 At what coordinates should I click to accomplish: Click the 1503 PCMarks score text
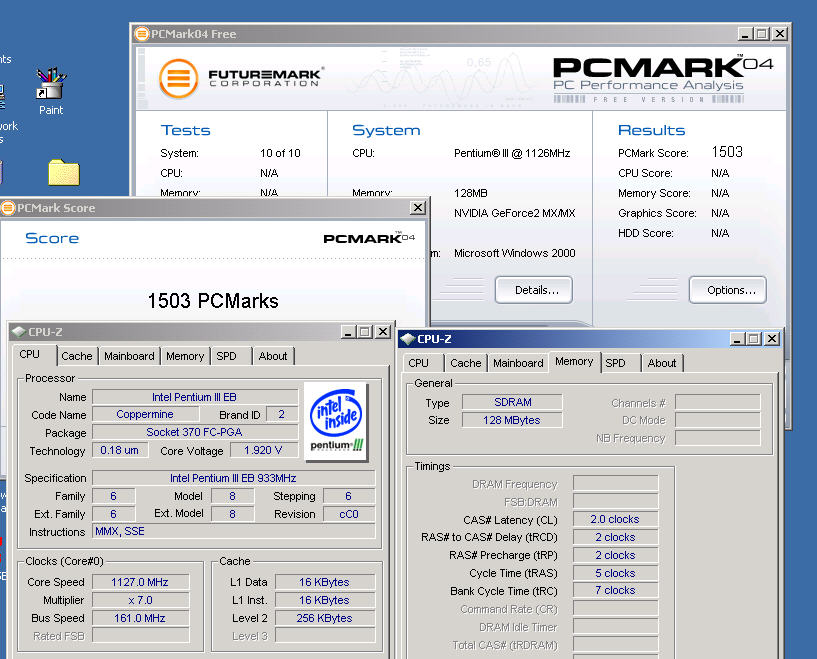213,301
